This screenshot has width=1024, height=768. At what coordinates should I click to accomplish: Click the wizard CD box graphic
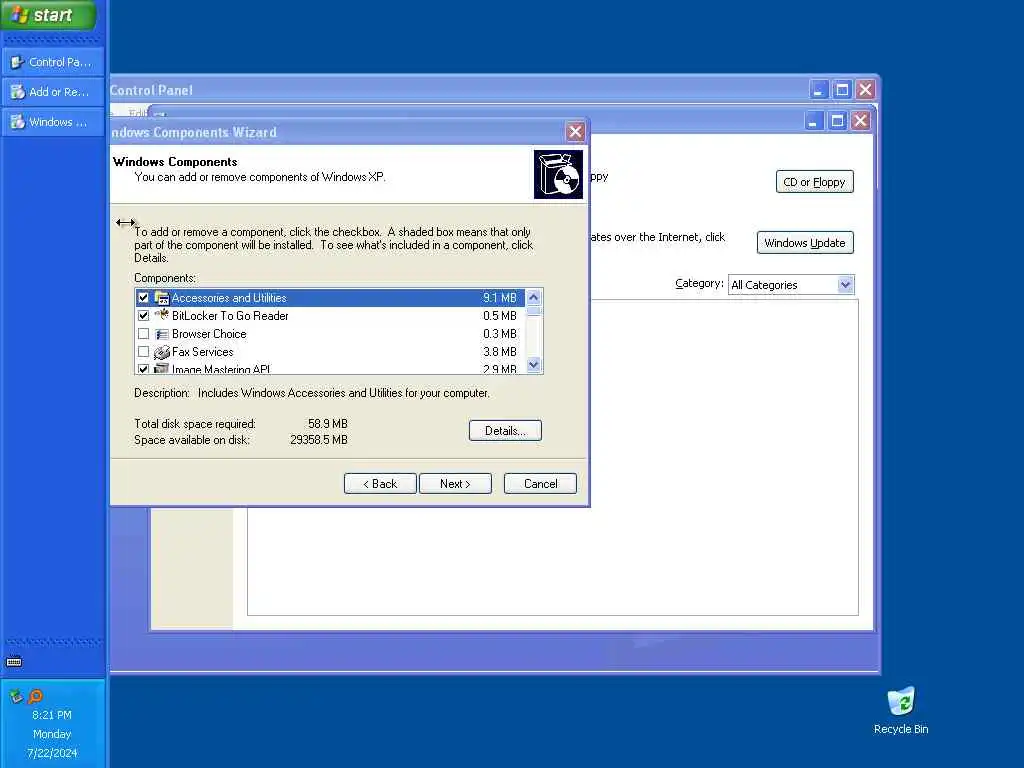(x=558, y=174)
